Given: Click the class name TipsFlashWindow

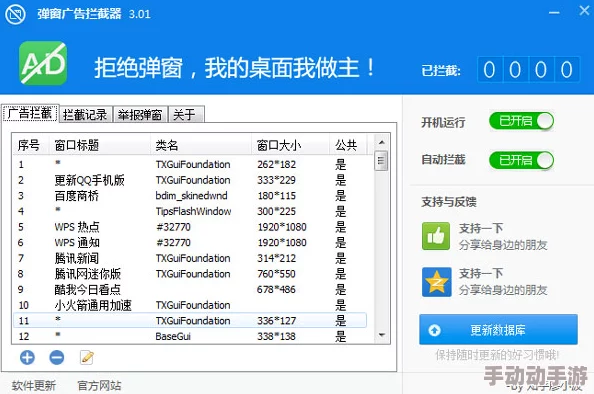Looking at the screenshot, I should coord(193,211).
